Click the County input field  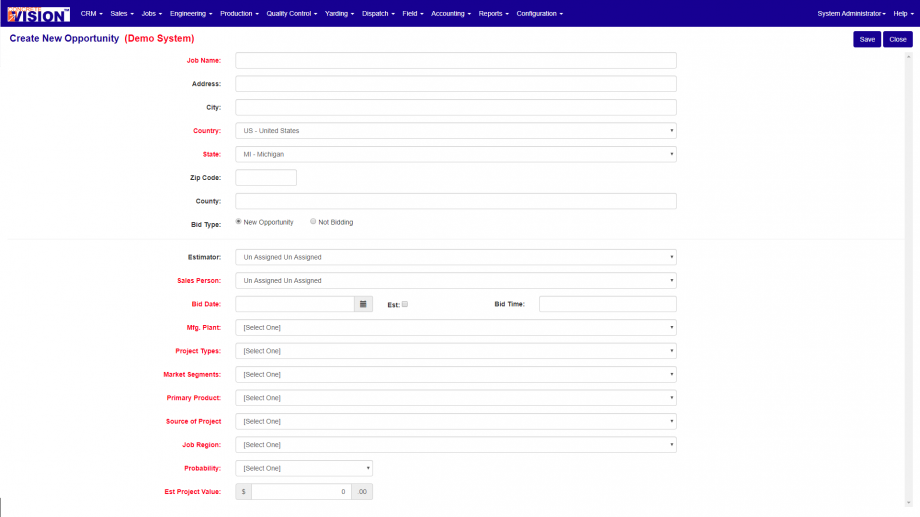(456, 201)
